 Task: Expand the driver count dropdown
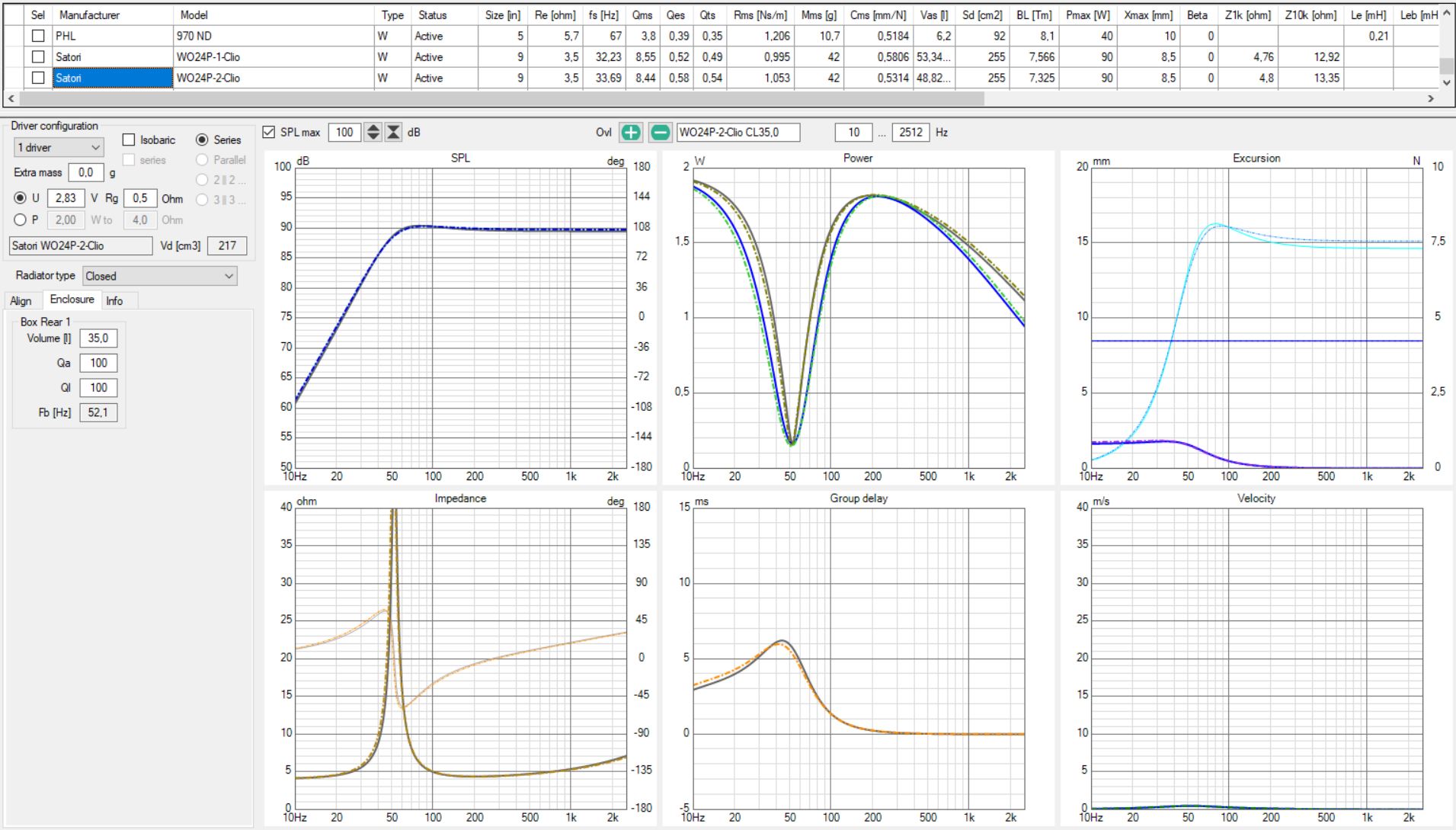[x=59, y=148]
